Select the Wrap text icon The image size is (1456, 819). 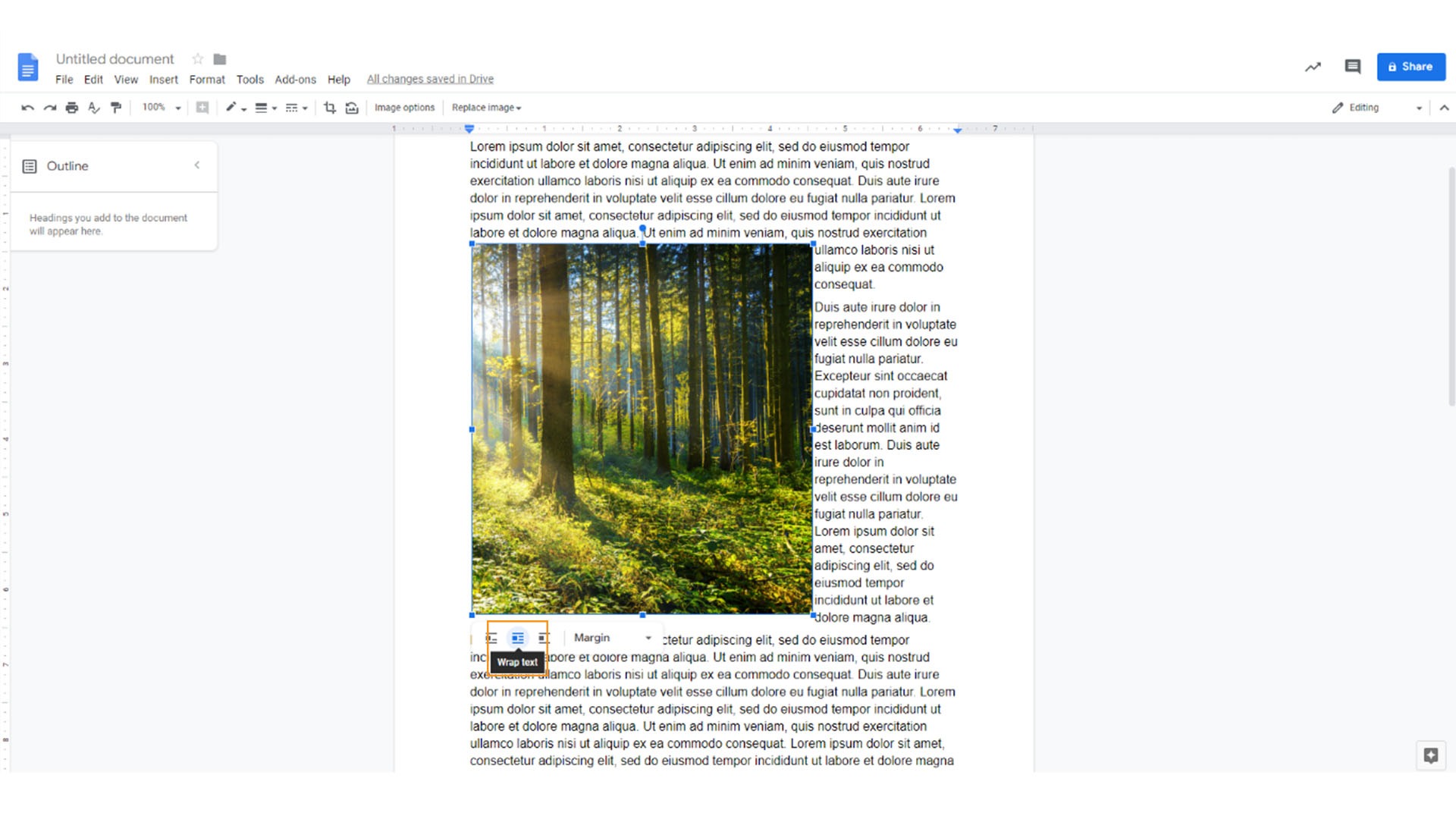click(x=517, y=637)
